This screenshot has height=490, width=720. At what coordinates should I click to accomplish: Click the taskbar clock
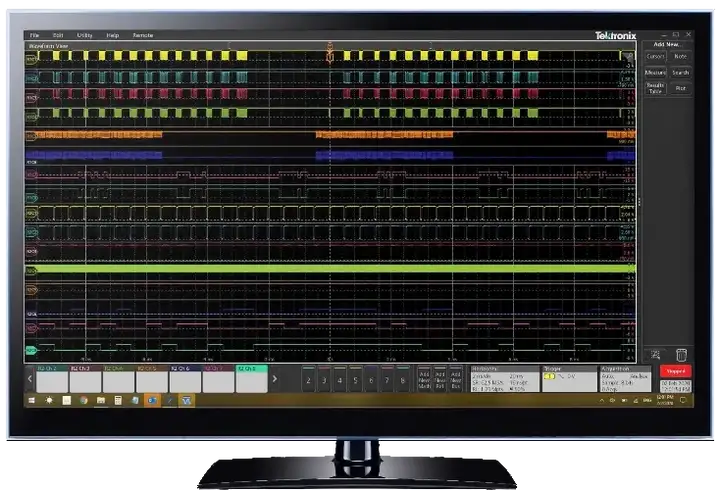coord(665,400)
